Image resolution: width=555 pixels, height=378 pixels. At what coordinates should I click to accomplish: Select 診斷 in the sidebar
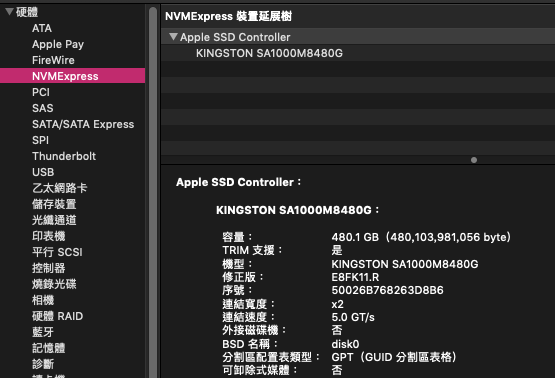43,364
